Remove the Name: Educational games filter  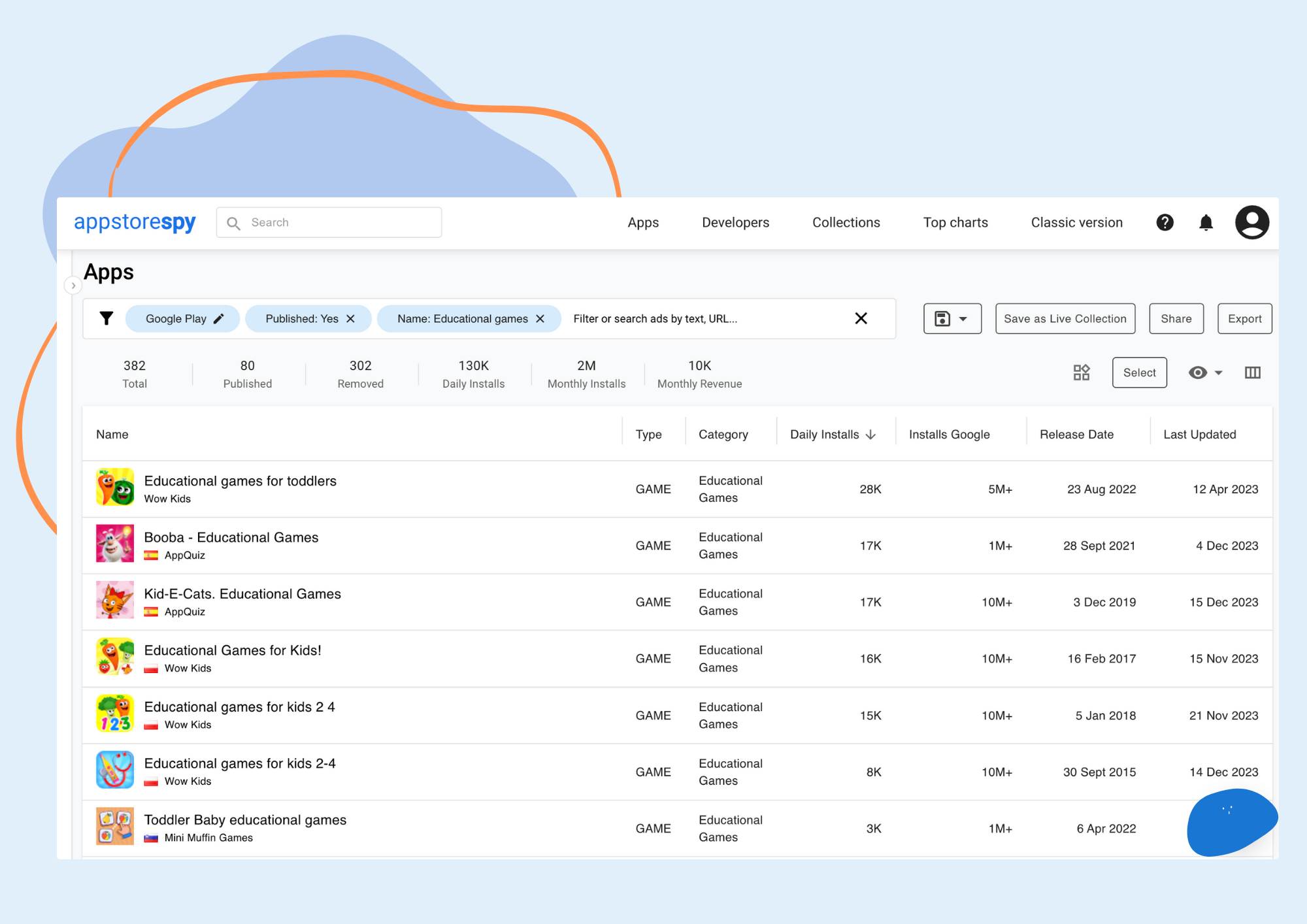click(x=540, y=318)
